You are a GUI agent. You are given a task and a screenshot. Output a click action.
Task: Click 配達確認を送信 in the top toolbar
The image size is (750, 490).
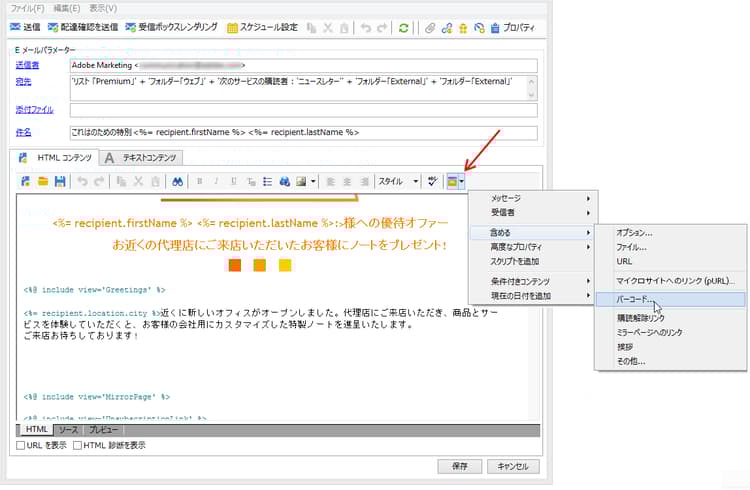(83, 27)
